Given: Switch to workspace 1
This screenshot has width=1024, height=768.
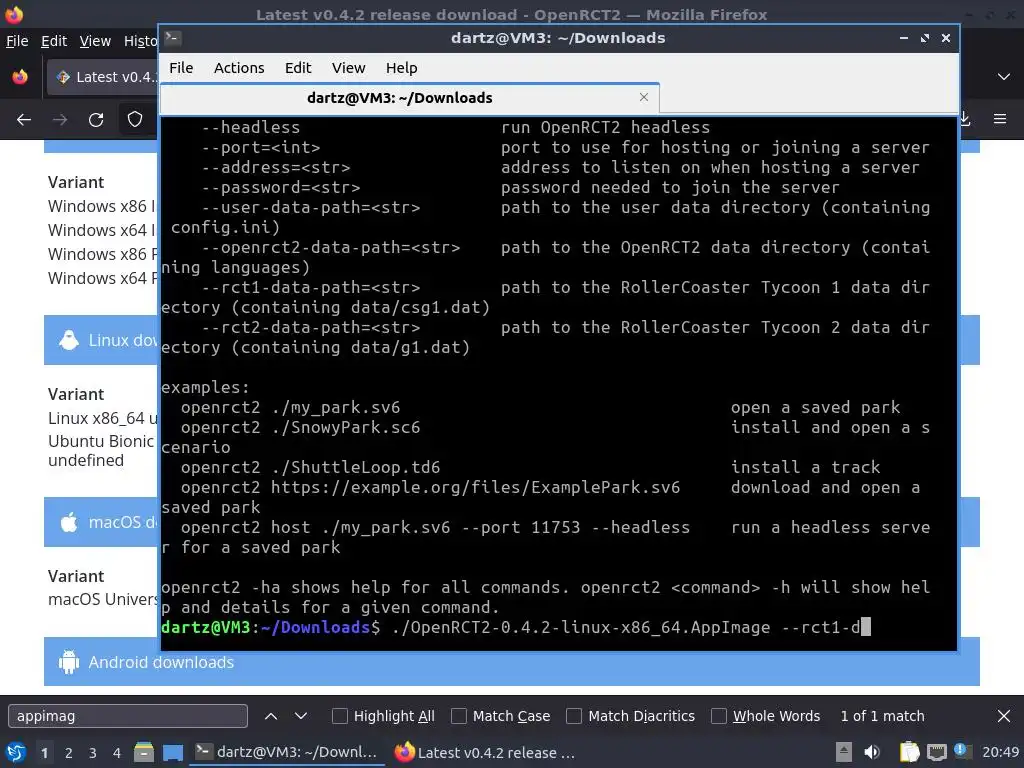Looking at the screenshot, I should tap(44, 753).
